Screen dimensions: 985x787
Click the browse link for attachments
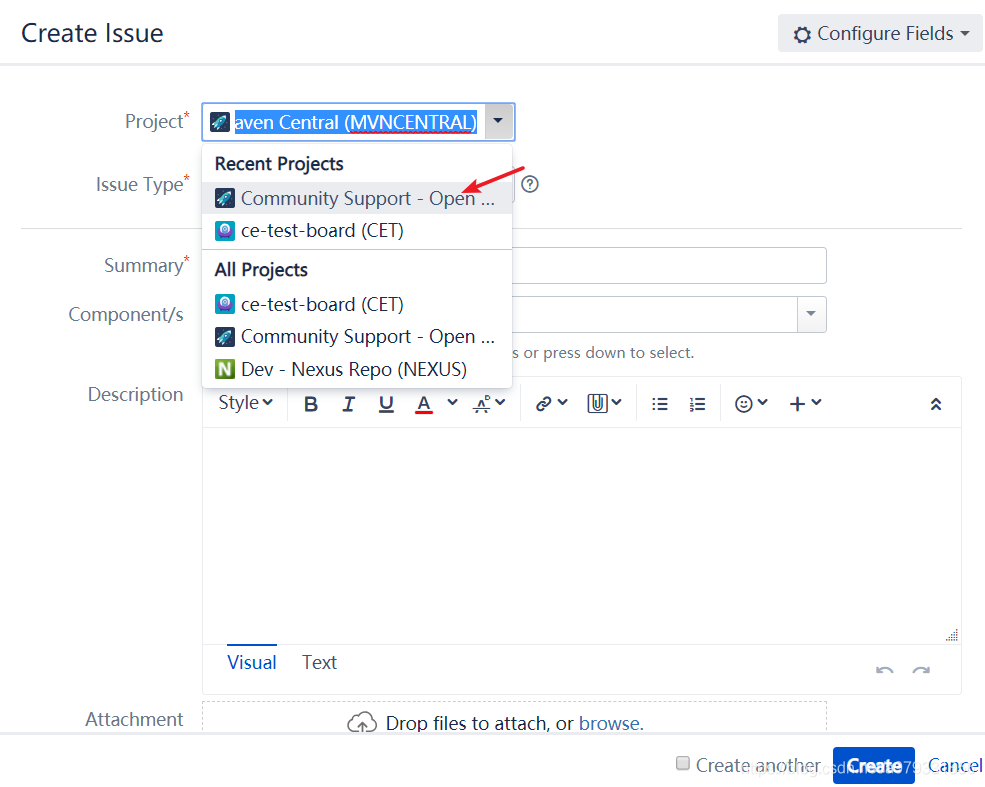pyautogui.click(x=609, y=724)
